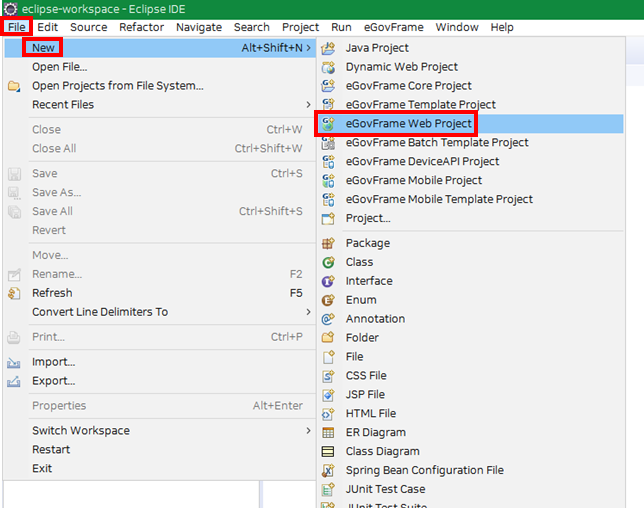Screen dimensions: 644x508
Task: Select Dynamic Web Project entry
Action: point(471,67)
